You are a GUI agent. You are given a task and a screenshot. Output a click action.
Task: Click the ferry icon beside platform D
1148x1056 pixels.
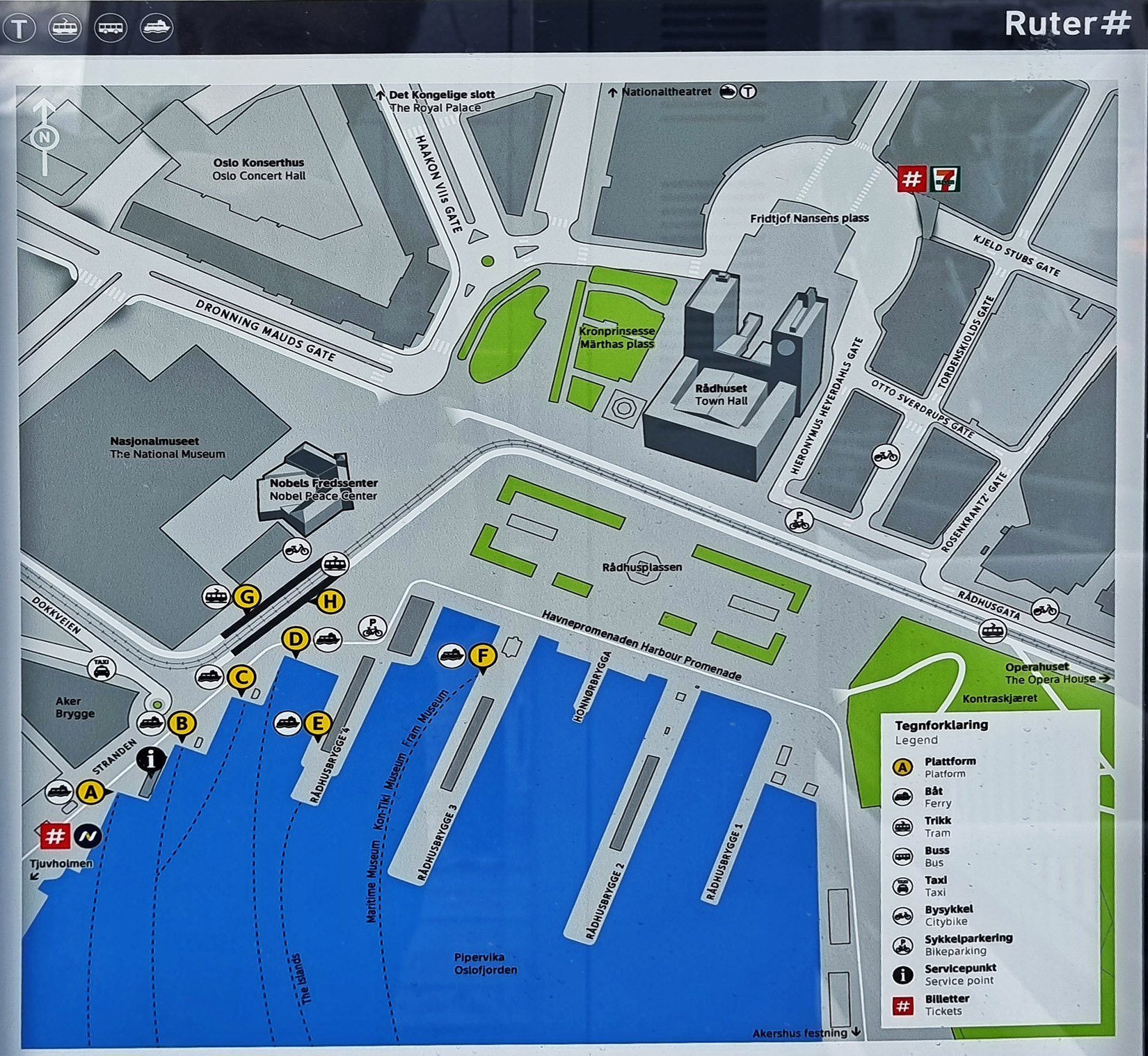328,639
